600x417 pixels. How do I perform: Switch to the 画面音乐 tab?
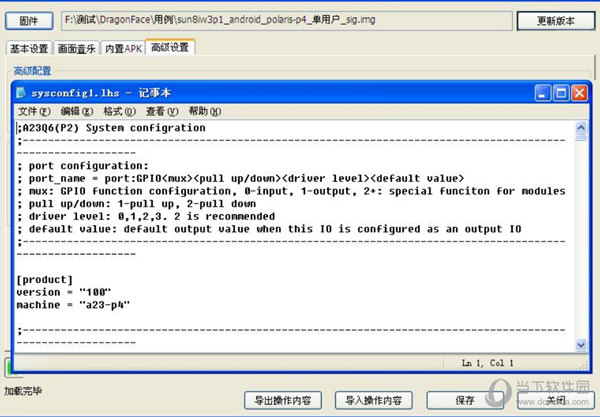[77, 49]
